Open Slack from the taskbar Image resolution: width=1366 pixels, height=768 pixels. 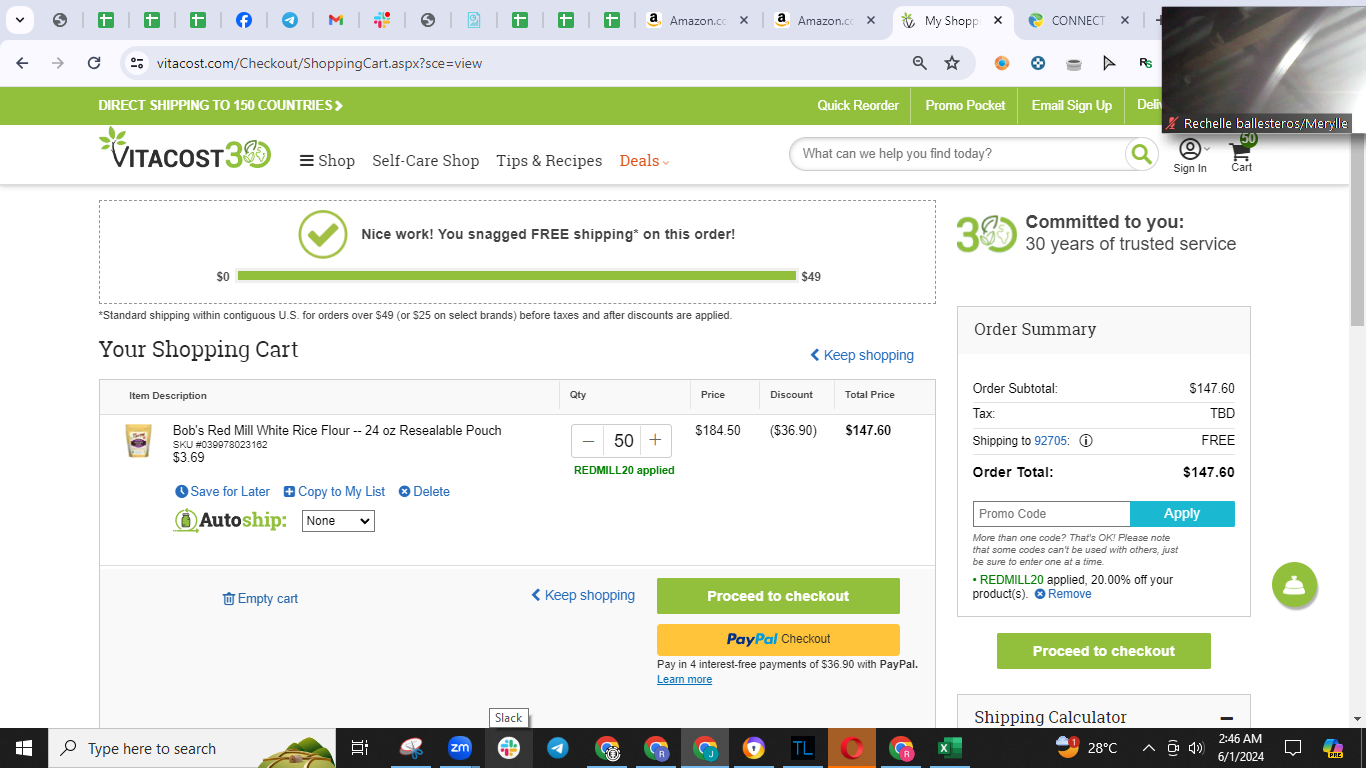pos(509,748)
